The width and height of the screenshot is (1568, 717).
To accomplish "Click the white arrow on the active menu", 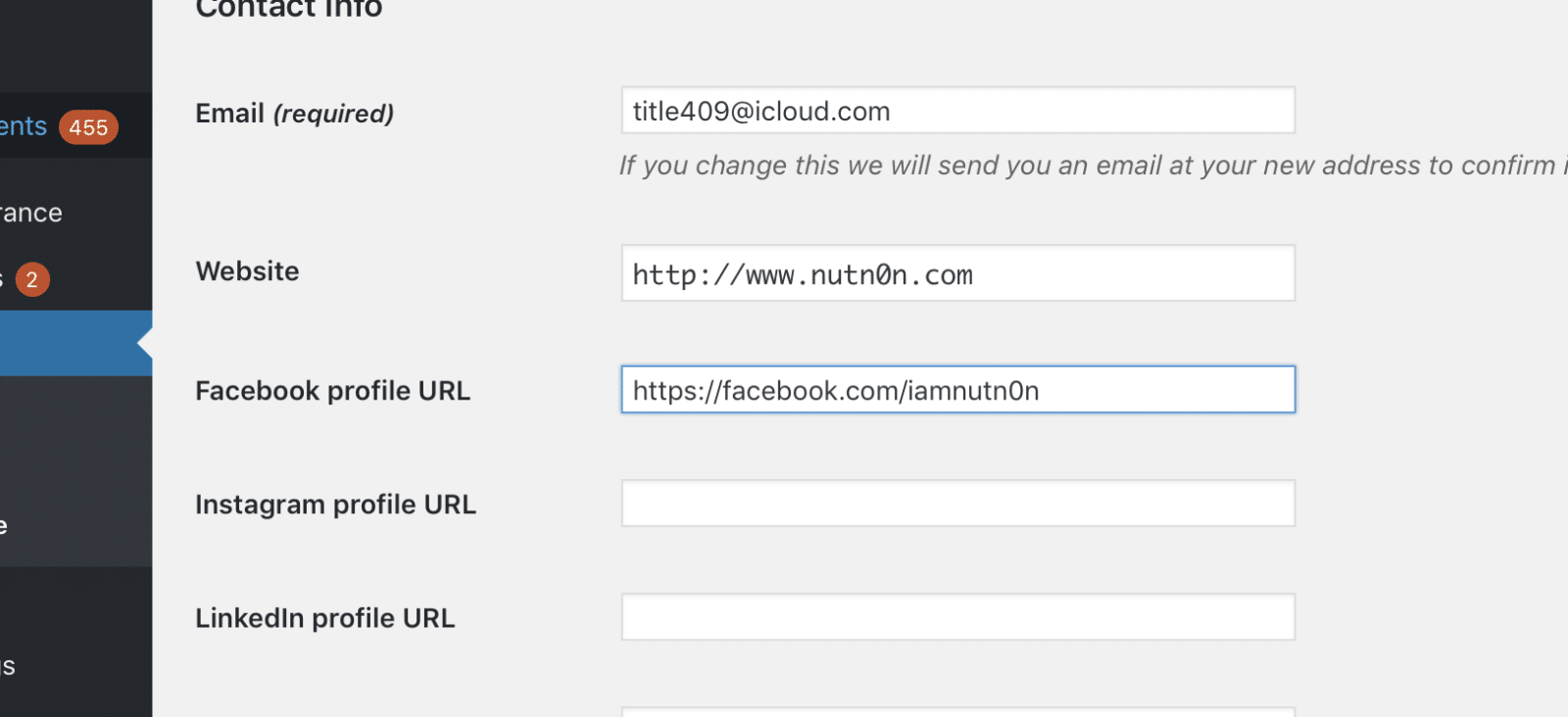I will (145, 344).
